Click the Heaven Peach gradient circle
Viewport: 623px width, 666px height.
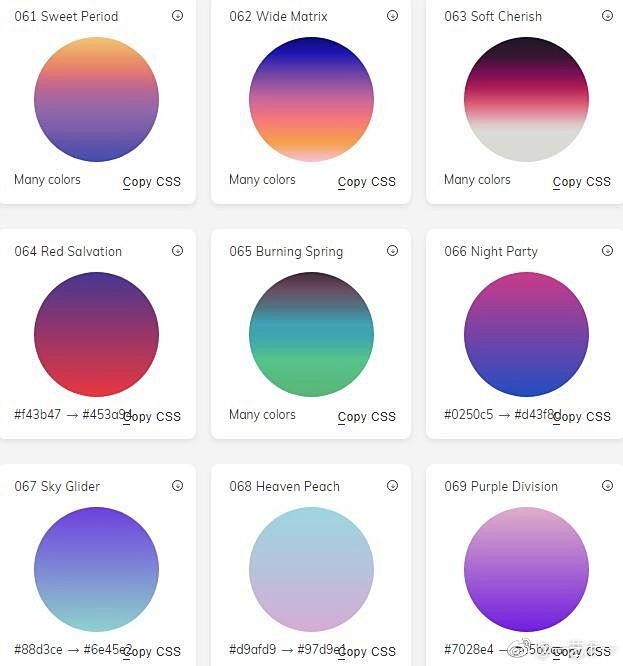(311, 569)
